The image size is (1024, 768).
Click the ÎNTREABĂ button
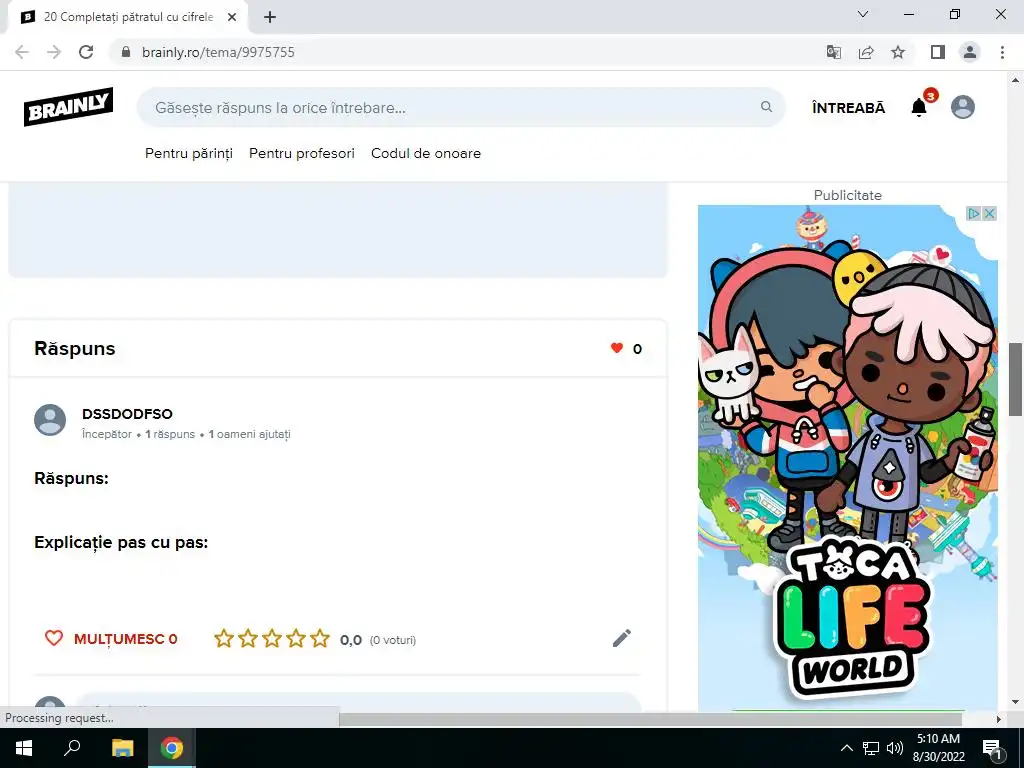pyautogui.click(x=848, y=108)
